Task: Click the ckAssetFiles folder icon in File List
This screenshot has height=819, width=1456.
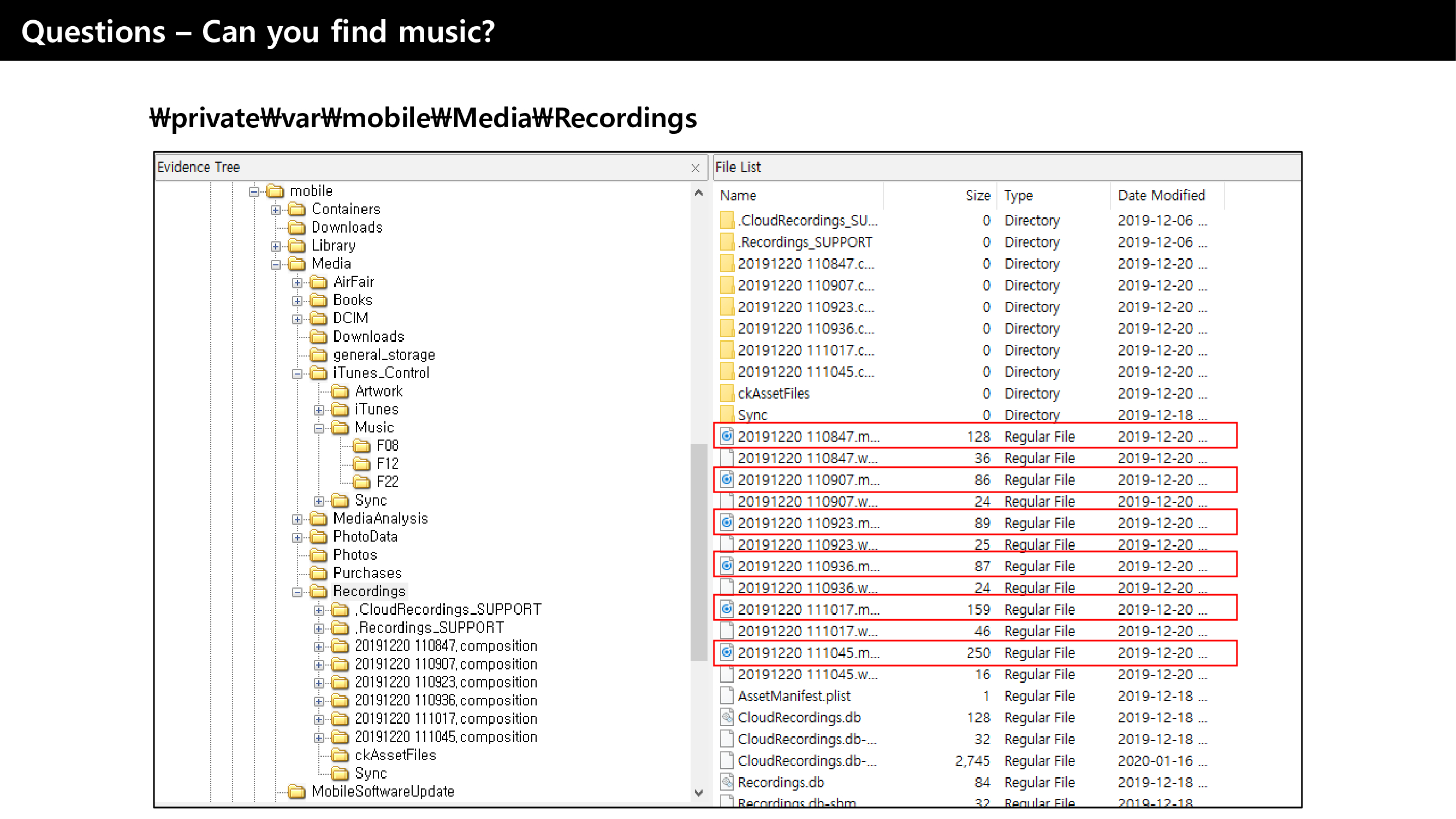Action: (727, 393)
